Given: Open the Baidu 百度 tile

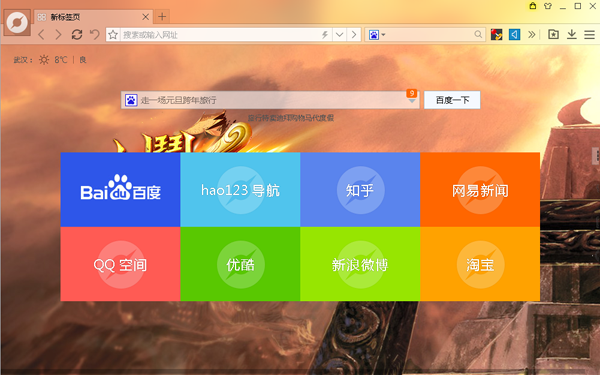Looking at the screenshot, I should pos(120,189).
